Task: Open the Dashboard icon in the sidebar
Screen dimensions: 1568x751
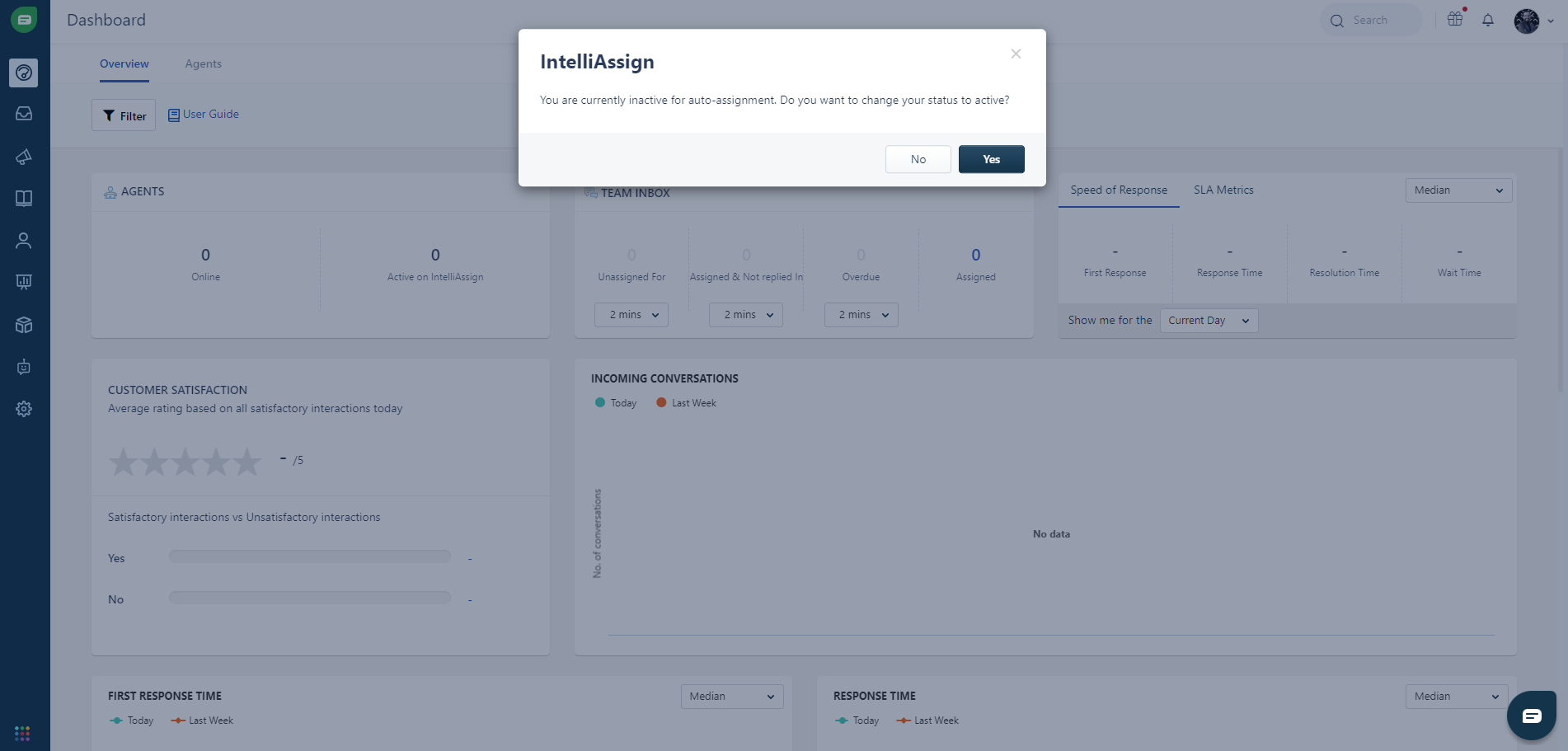Action: (x=24, y=73)
